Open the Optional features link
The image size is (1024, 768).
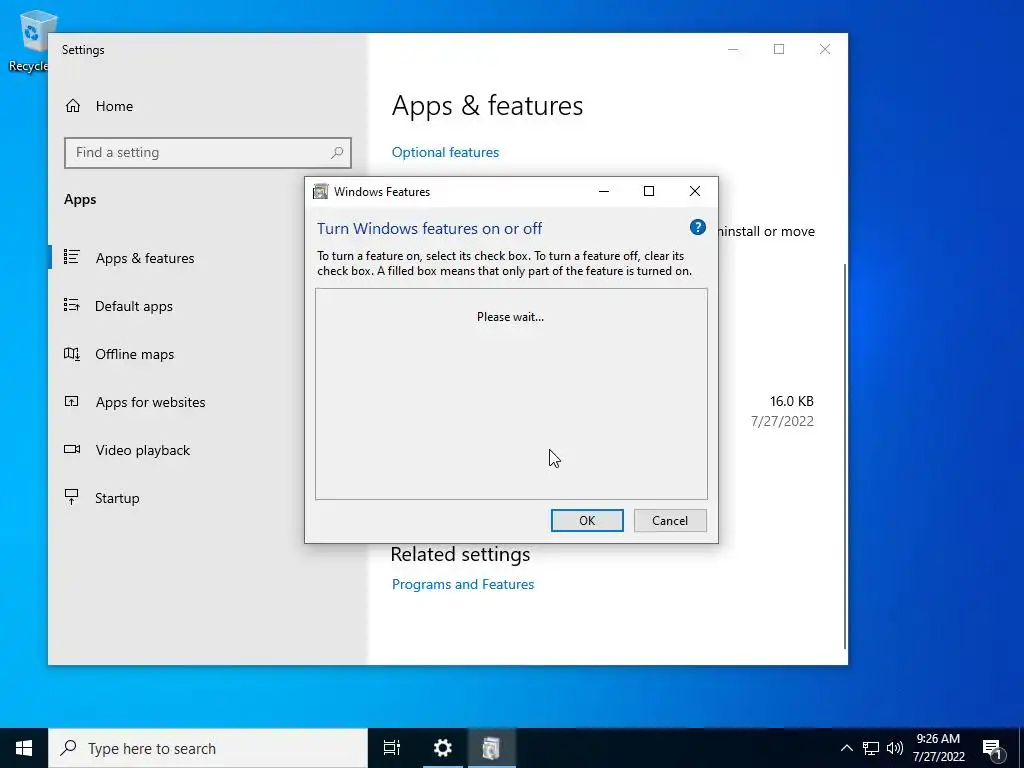(445, 152)
